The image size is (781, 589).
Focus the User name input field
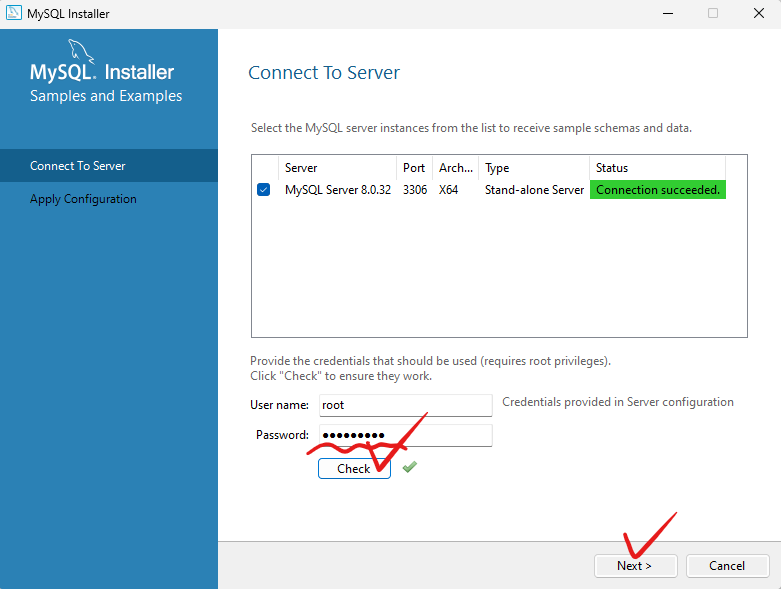tap(405, 405)
